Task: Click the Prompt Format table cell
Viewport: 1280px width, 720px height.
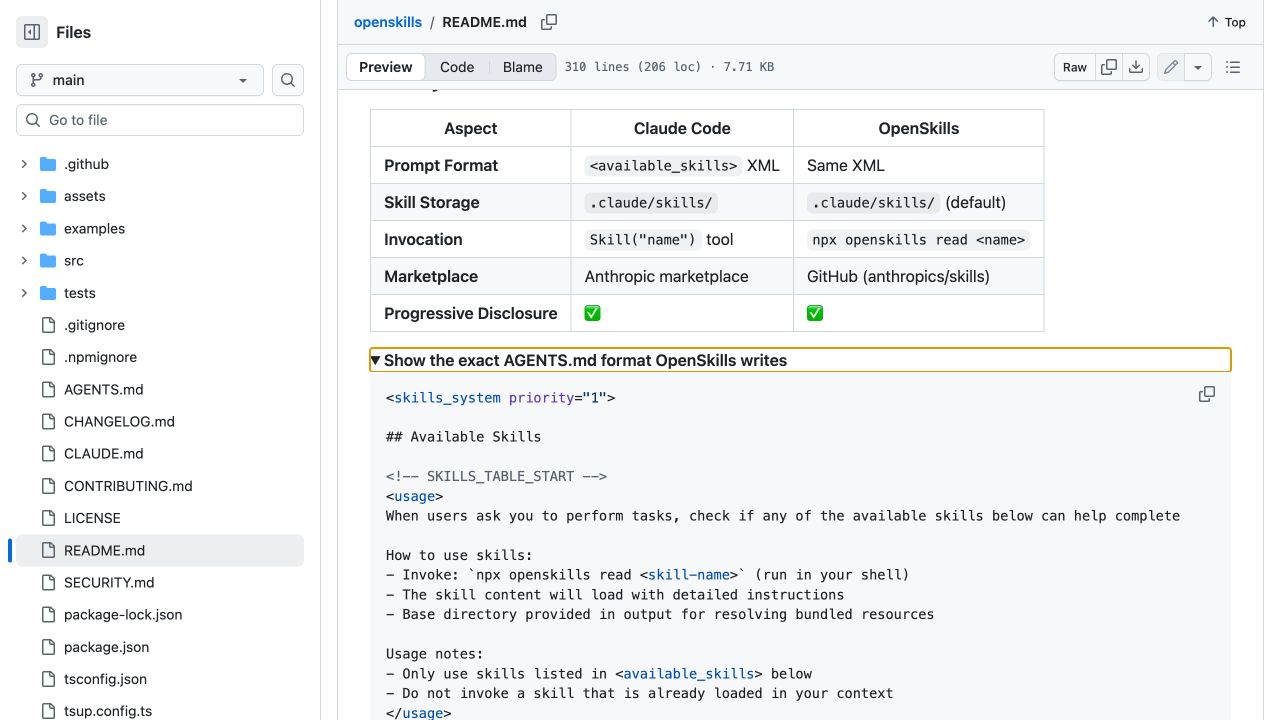Action: [471, 165]
